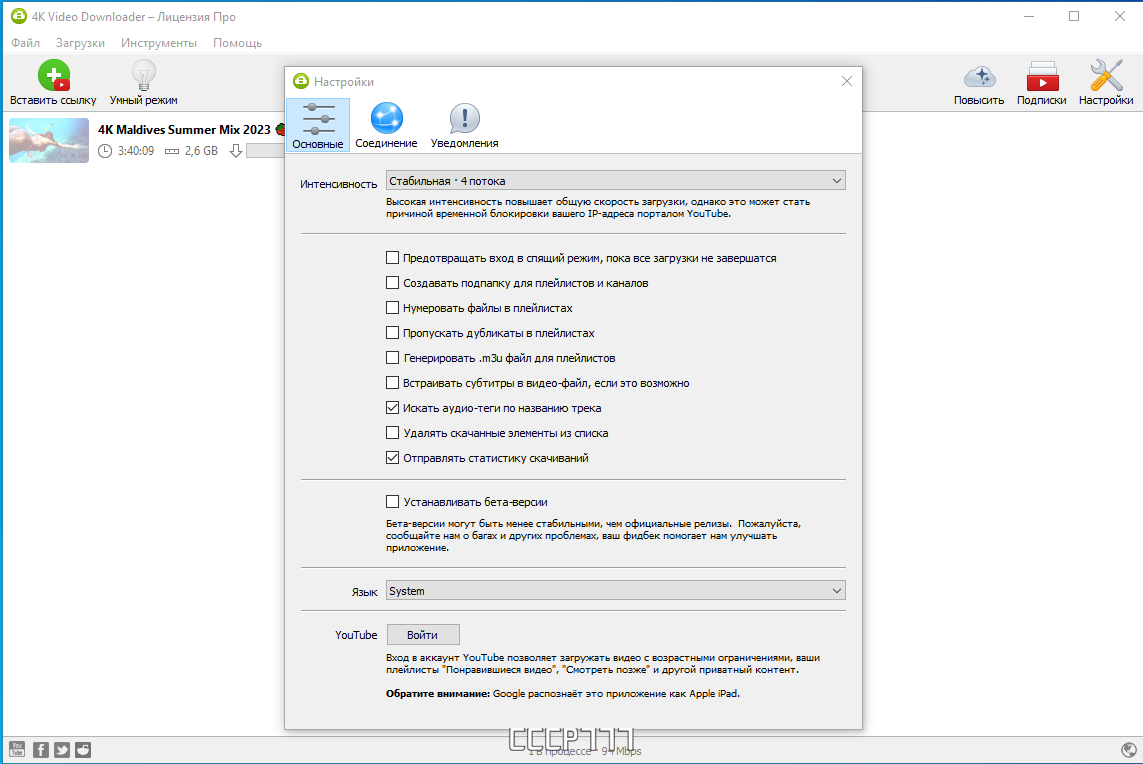
Task: Uncheck Искать аудио-теги по названию трека
Action: coord(392,408)
